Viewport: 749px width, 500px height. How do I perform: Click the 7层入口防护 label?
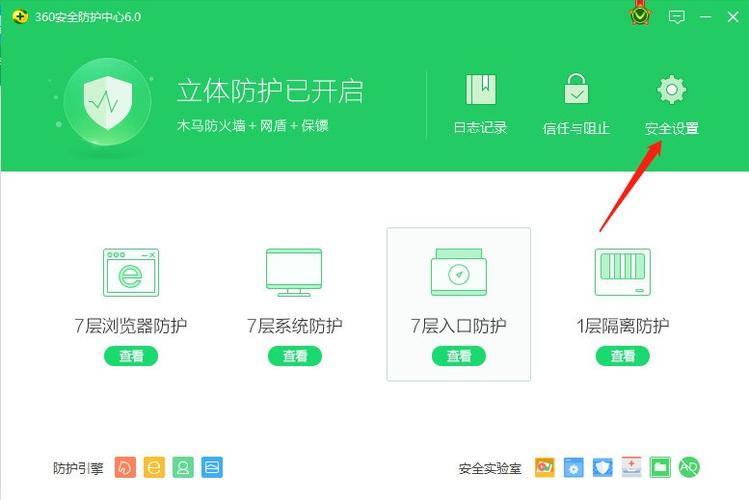pos(459,326)
